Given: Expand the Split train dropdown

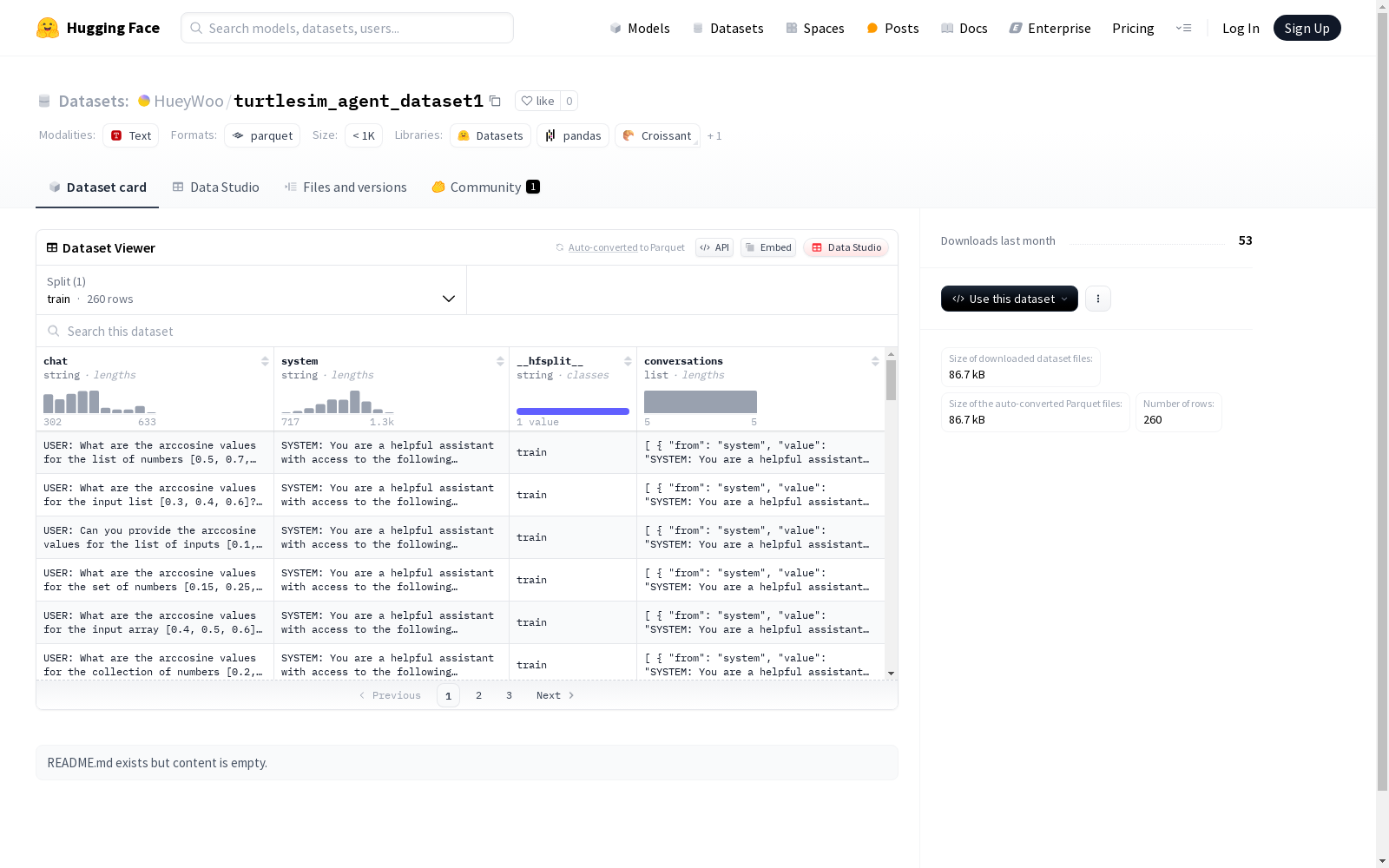Looking at the screenshot, I should (x=252, y=290).
